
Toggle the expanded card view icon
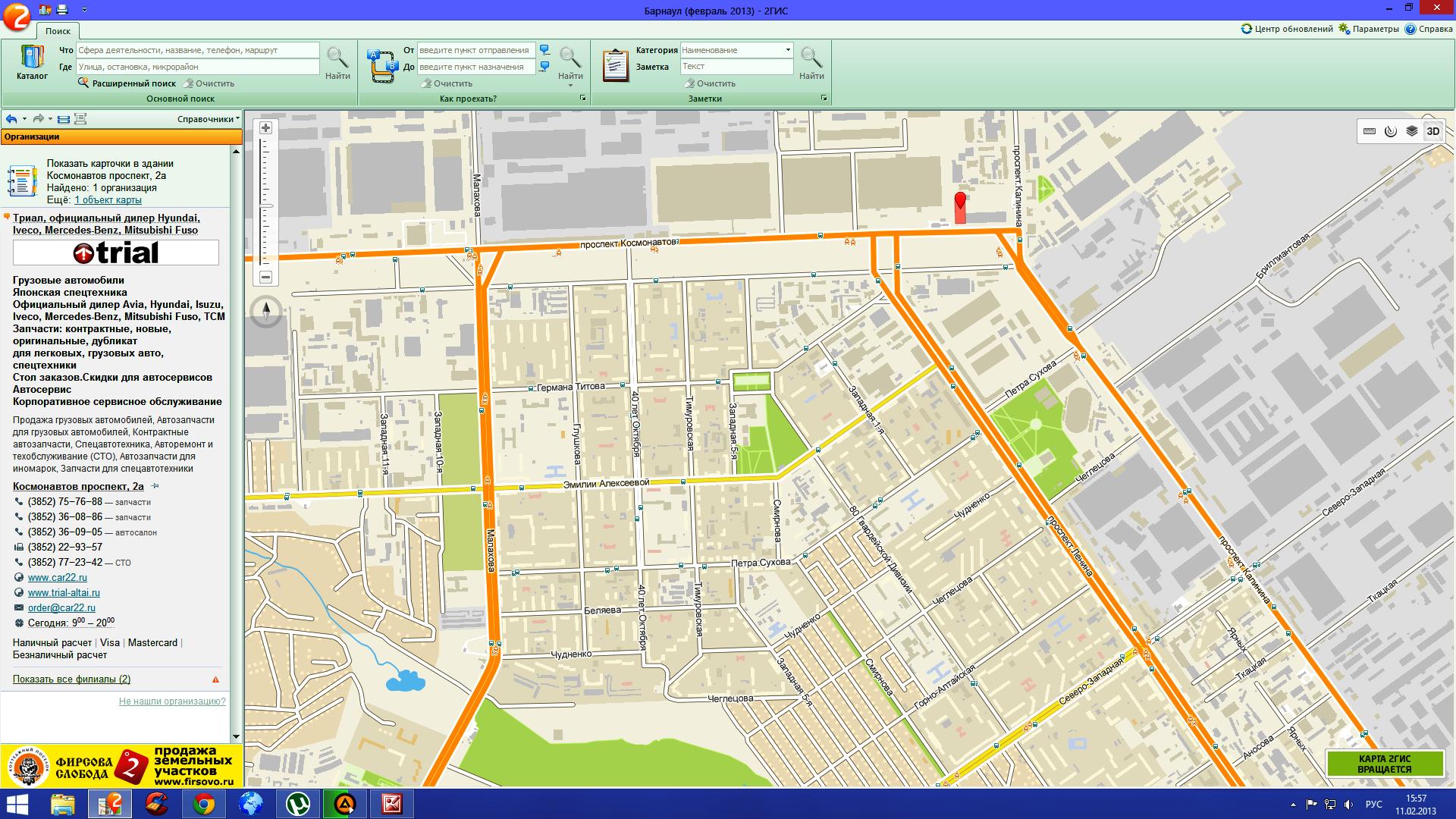(80, 119)
